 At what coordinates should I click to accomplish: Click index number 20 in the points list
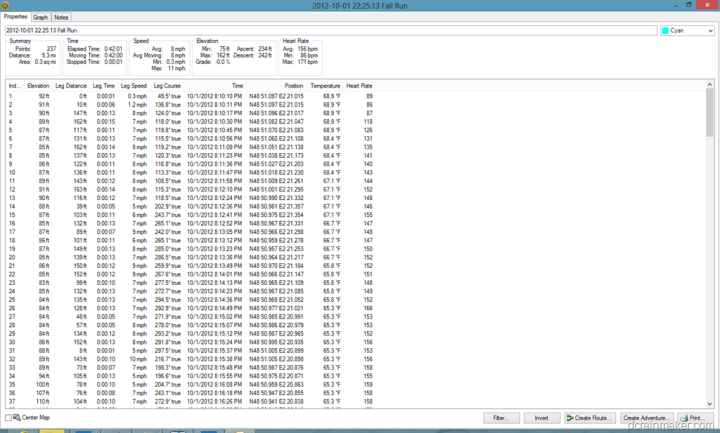tap(12, 258)
